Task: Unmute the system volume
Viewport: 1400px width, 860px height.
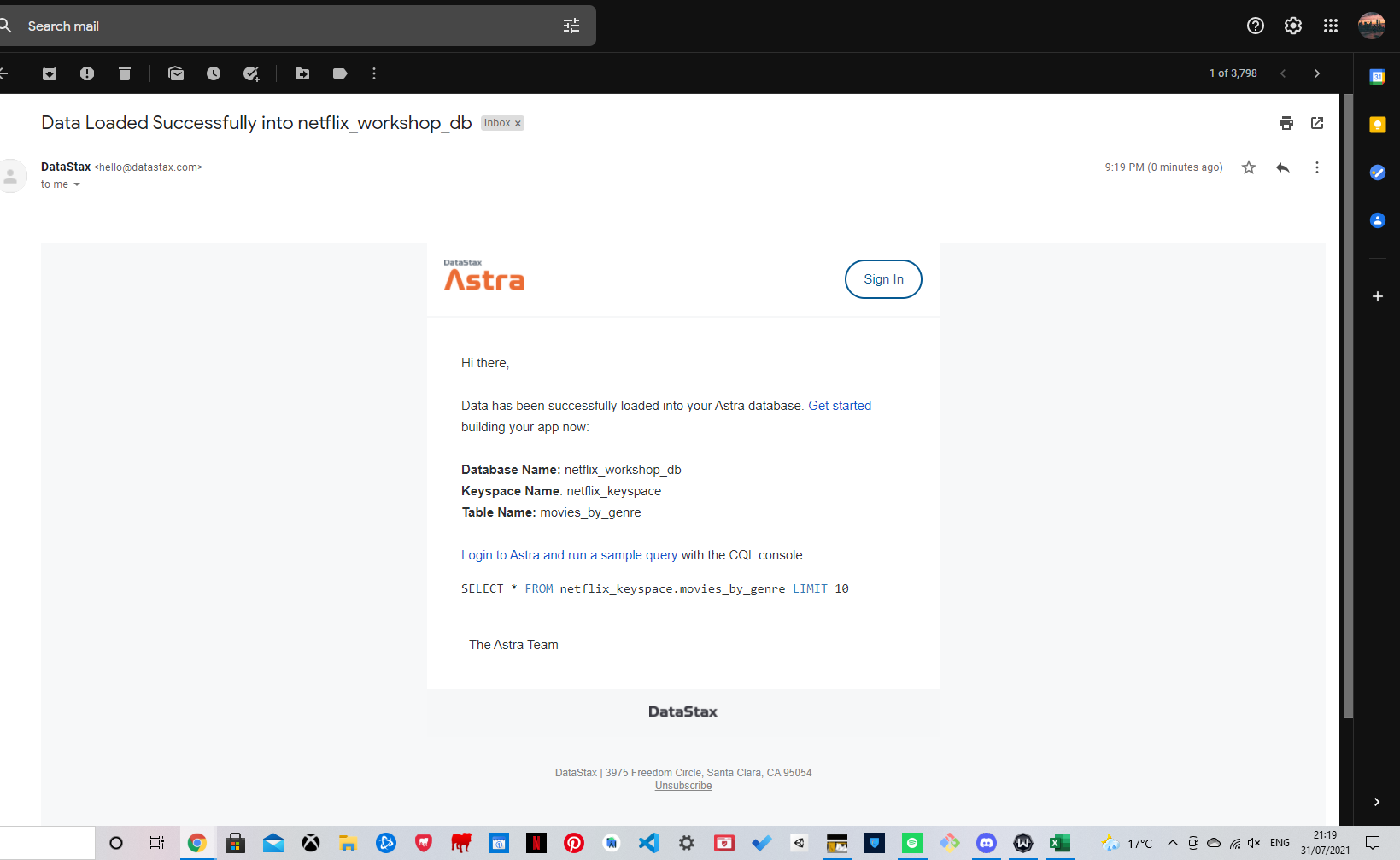Action: (x=1253, y=843)
